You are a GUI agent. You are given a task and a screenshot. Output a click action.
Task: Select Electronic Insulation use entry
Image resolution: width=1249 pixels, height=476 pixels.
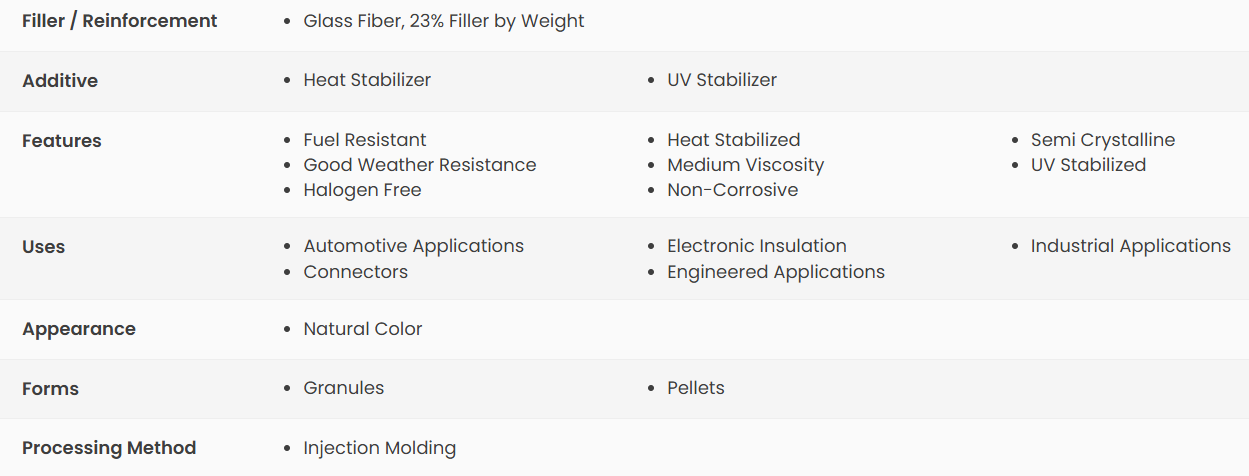(x=757, y=246)
